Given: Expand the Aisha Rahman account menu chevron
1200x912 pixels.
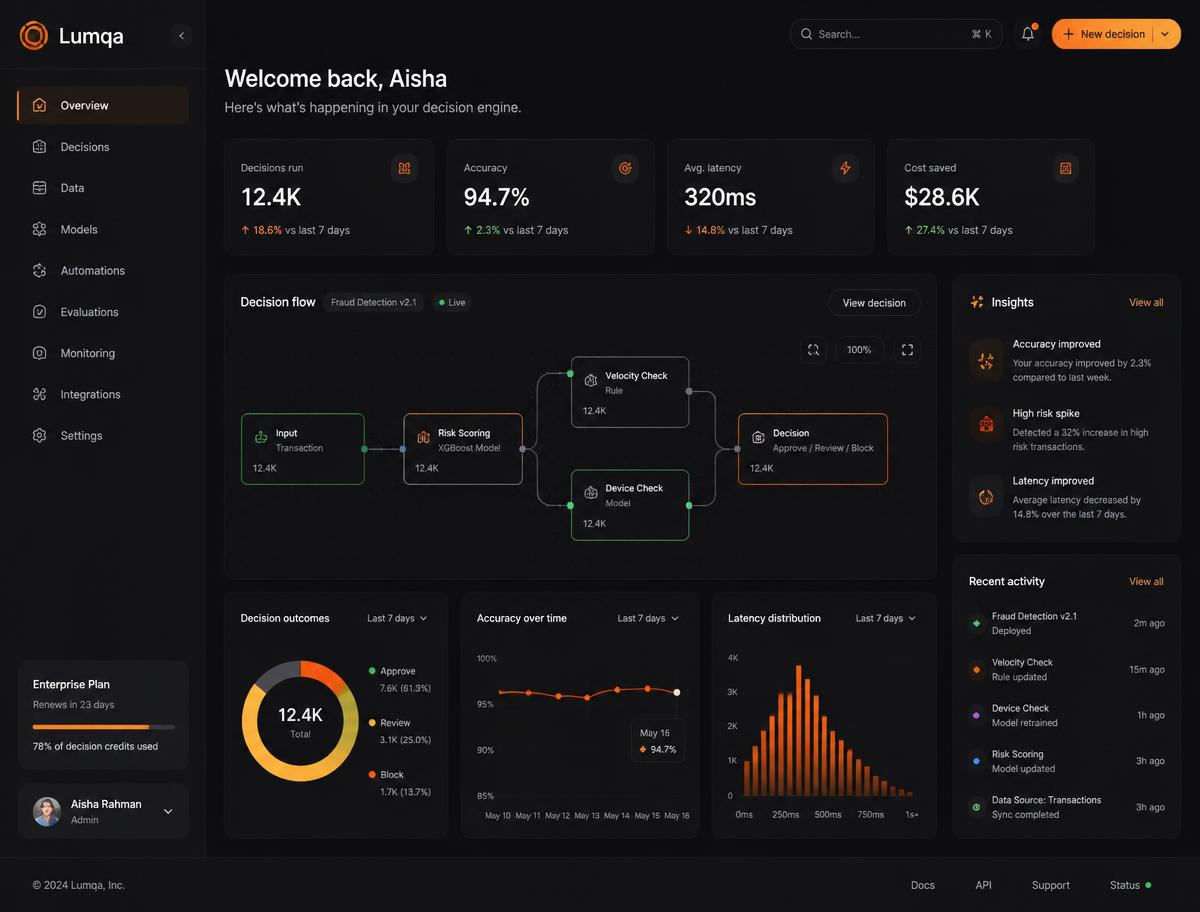Looking at the screenshot, I should 168,811.
